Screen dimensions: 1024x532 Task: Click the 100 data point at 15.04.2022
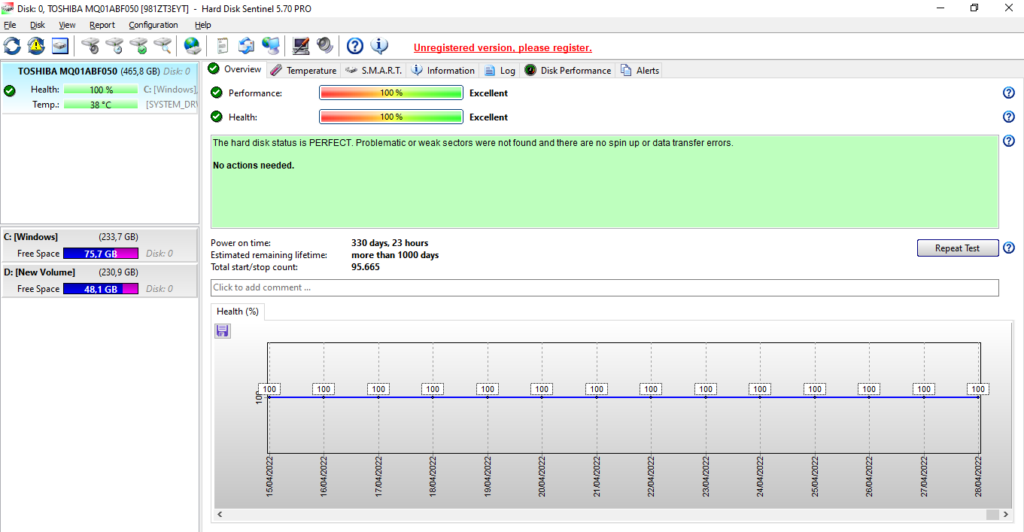(x=269, y=389)
